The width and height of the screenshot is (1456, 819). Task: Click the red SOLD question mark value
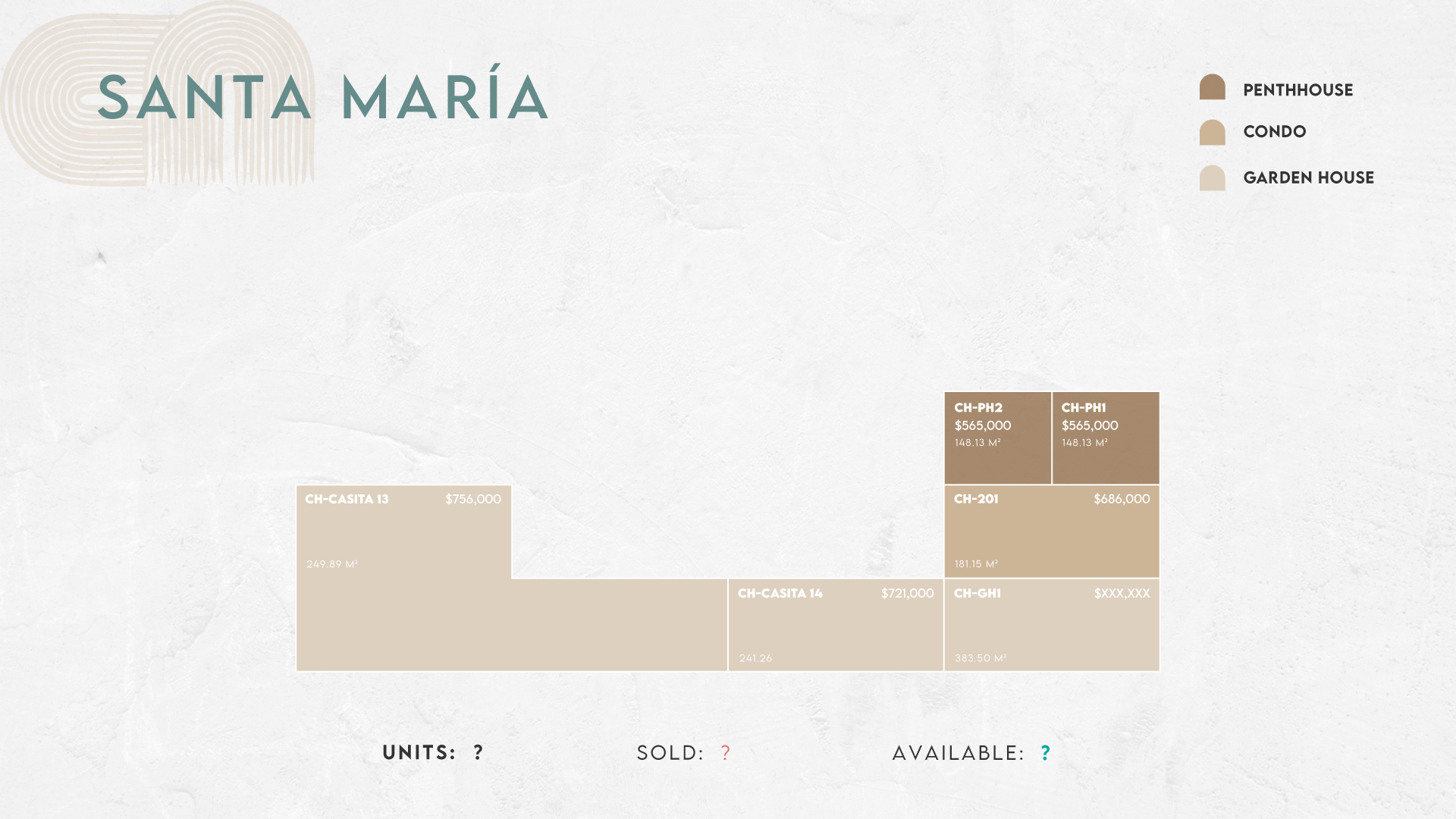tap(726, 753)
